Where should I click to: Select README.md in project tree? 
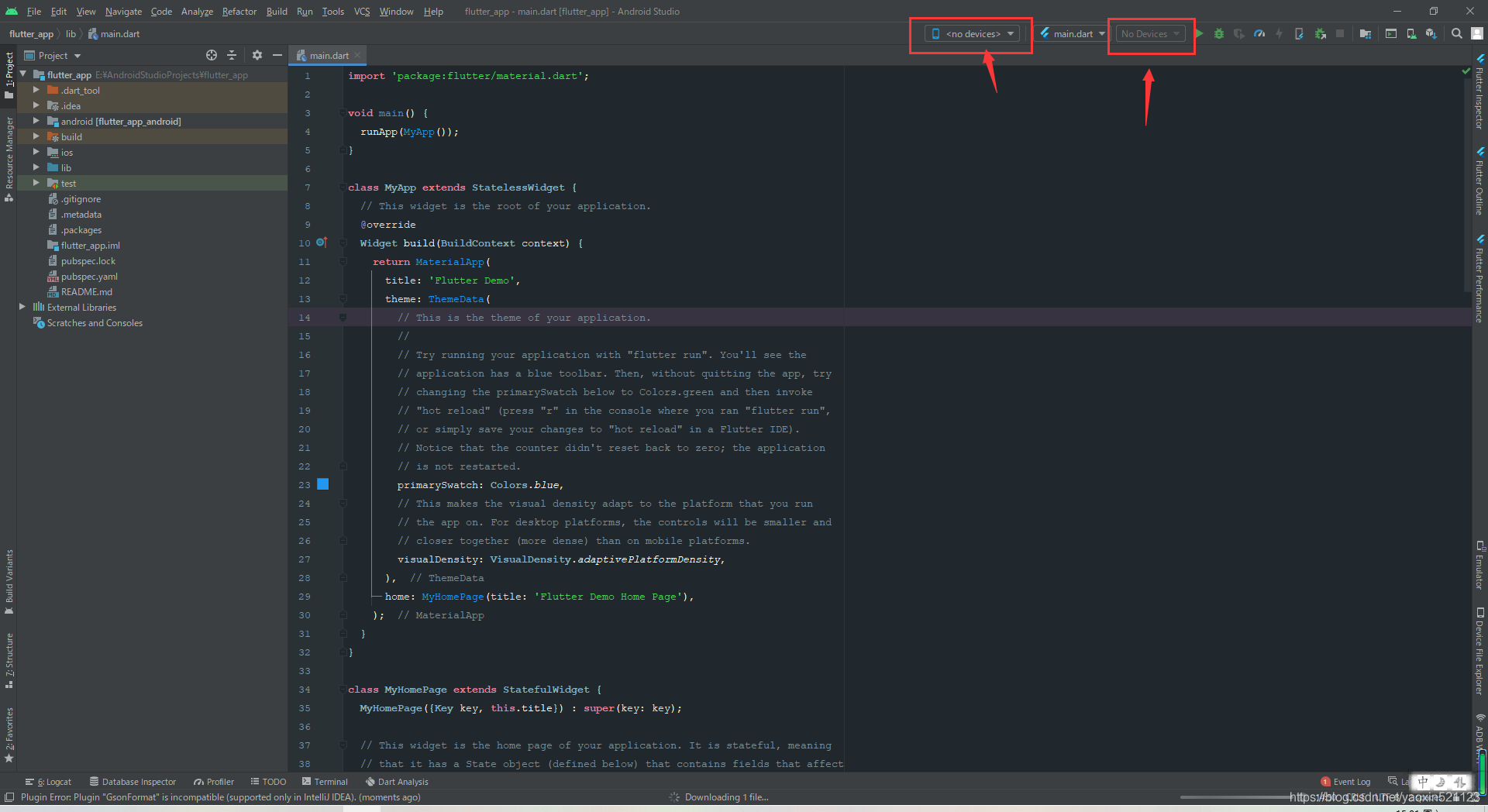click(x=86, y=291)
